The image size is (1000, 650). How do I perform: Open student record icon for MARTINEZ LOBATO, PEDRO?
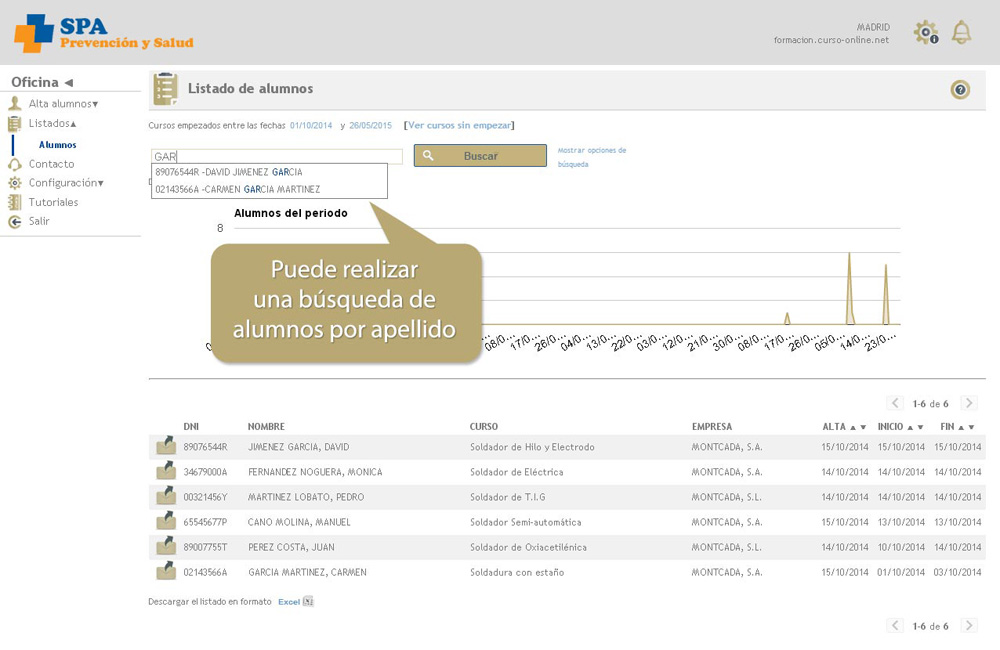[166, 496]
